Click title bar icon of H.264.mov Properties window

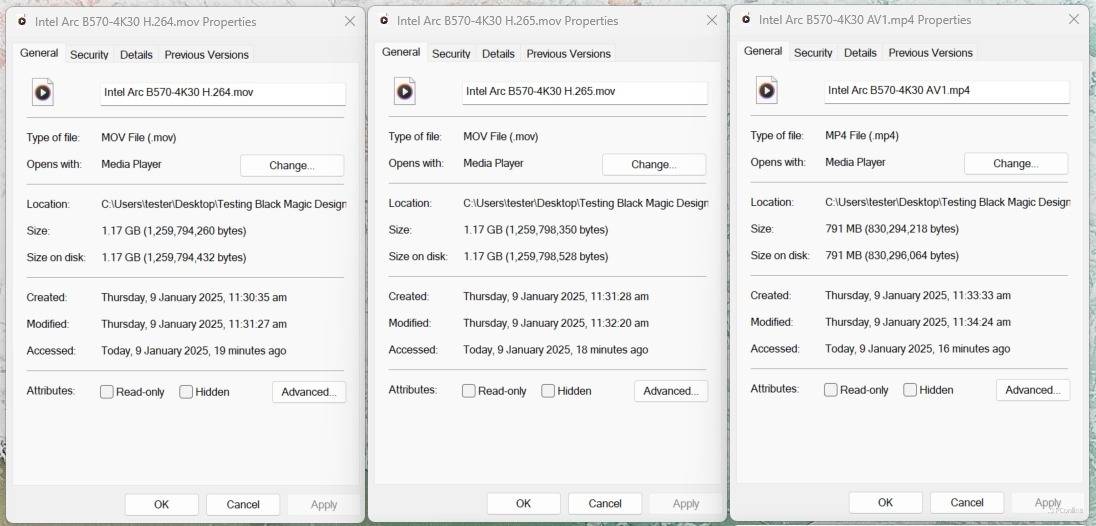[x=22, y=21]
